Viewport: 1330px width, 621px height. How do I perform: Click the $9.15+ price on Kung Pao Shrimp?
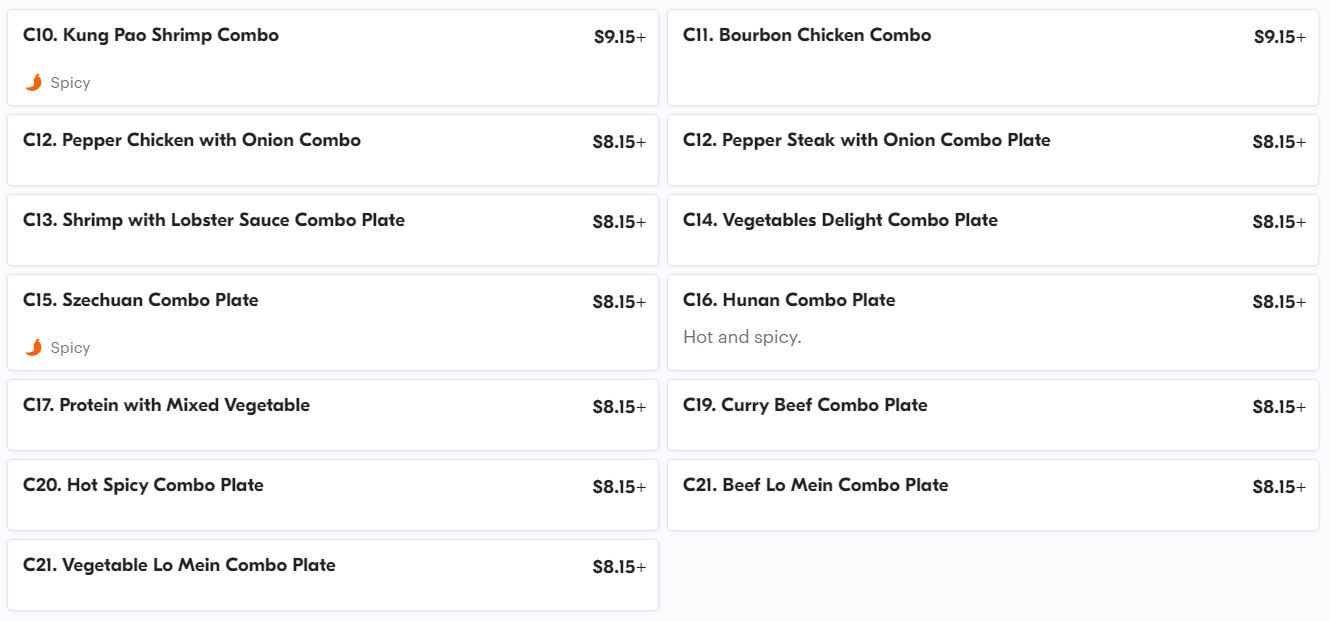click(x=619, y=37)
